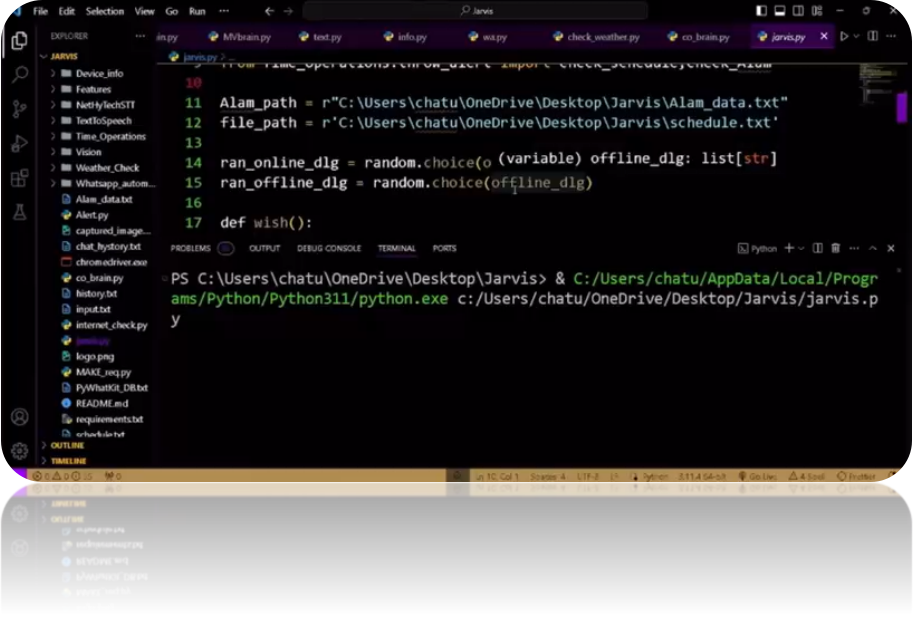Viewport: 914px width, 633px height.
Task: Kill terminal using the trash icon
Action: (x=835, y=248)
